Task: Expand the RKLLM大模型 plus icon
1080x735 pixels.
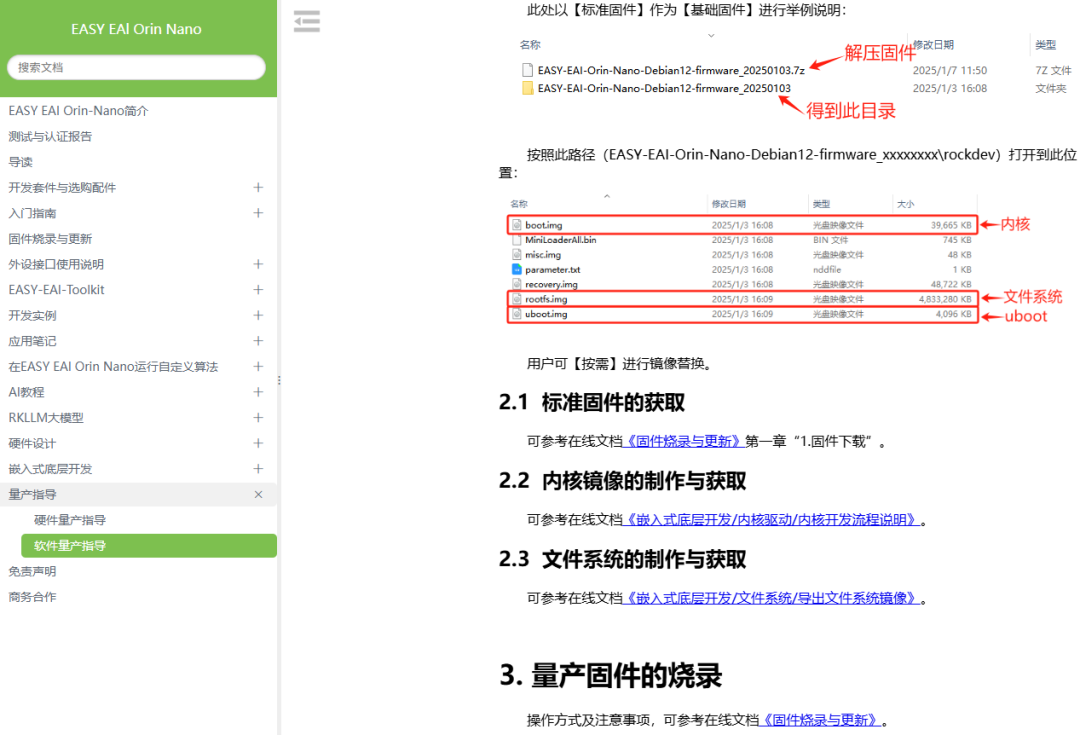Action: 258,417
